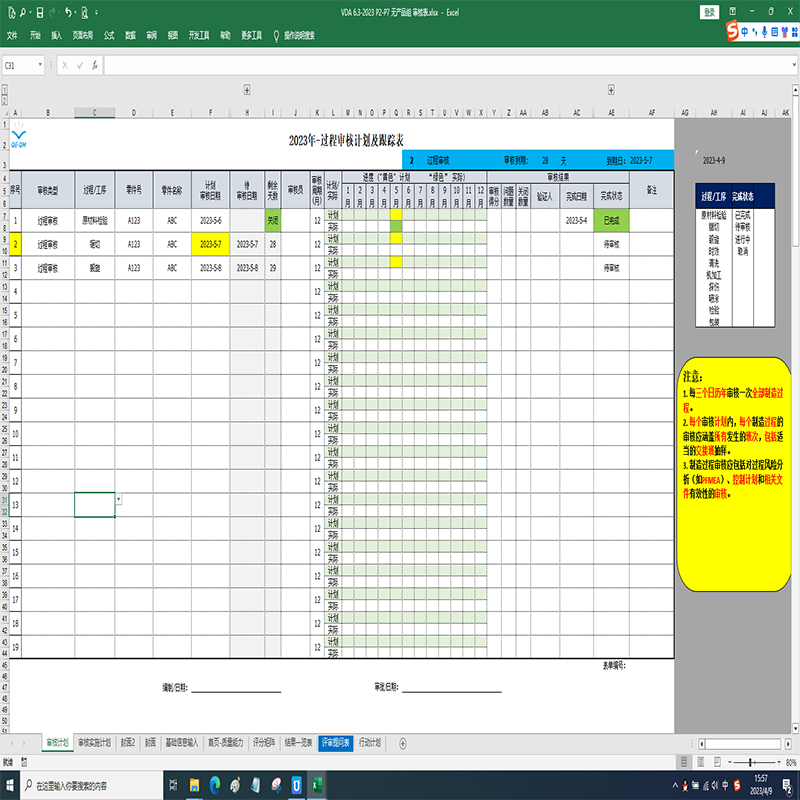The image size is (800, 800).
Task: Open the customize quick access toolbar arrow
Action: click(x=96, y=12)
